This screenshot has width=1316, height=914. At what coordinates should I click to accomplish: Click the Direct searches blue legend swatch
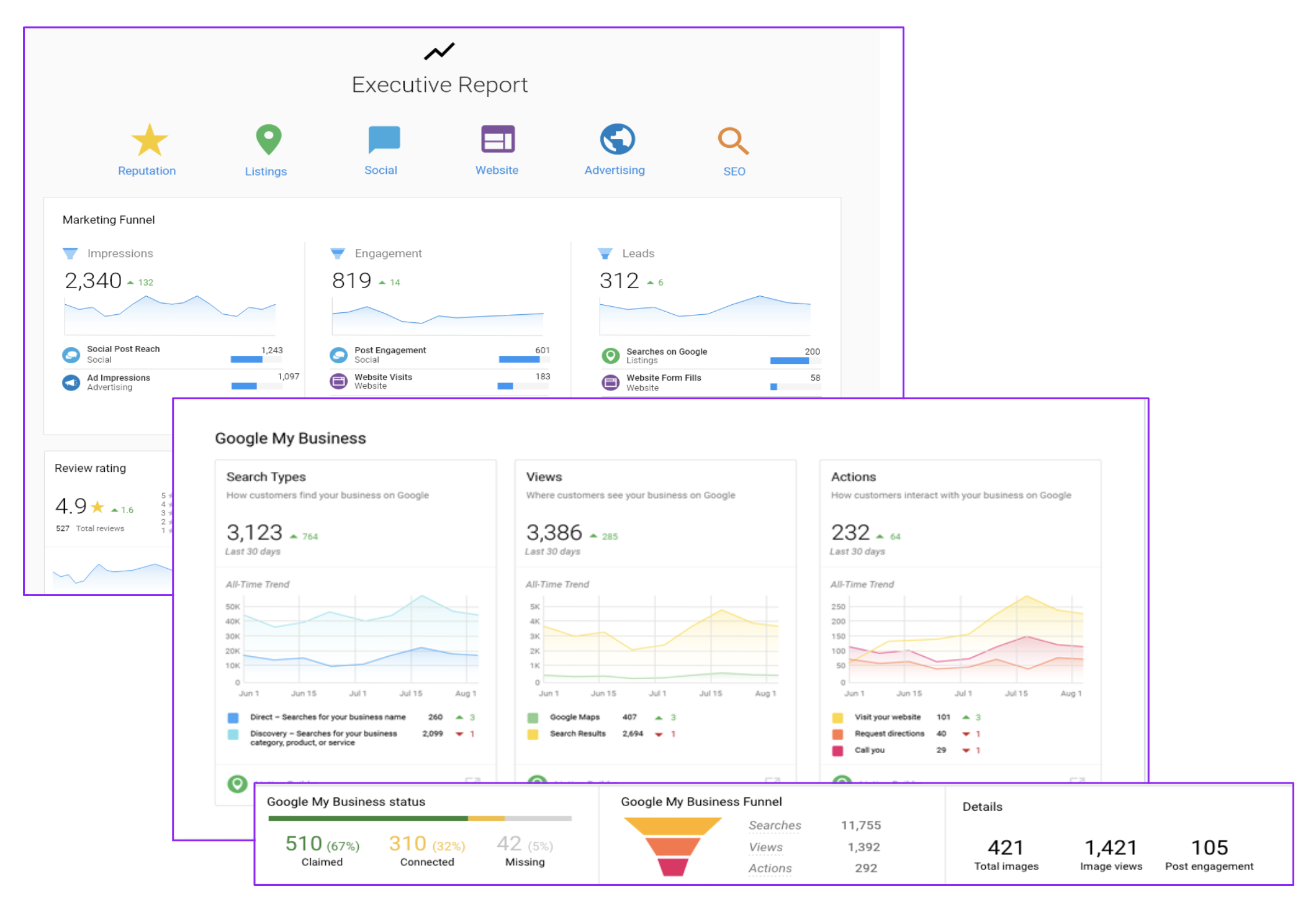point(233,718)
